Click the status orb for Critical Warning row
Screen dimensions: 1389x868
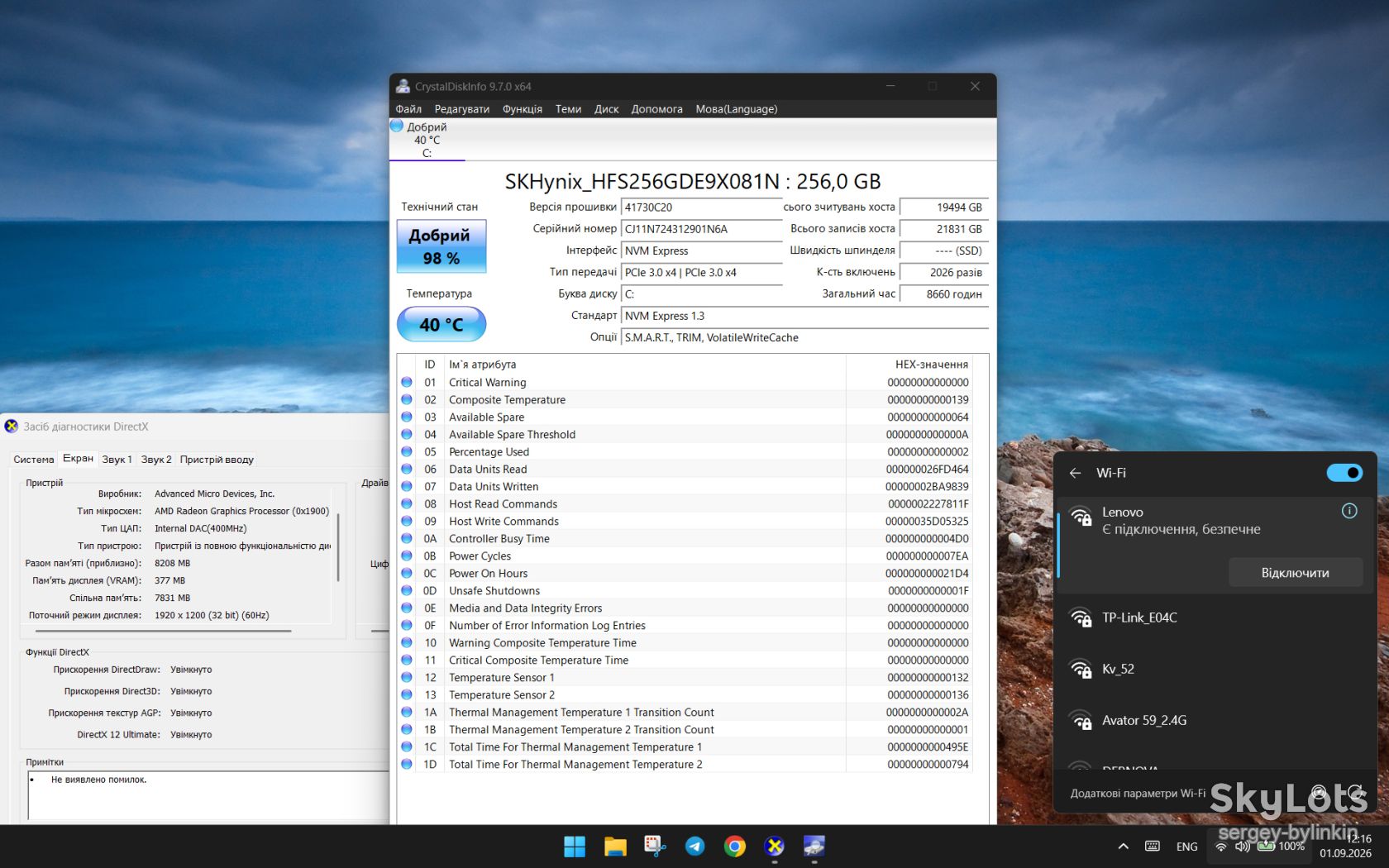[407, 382]
